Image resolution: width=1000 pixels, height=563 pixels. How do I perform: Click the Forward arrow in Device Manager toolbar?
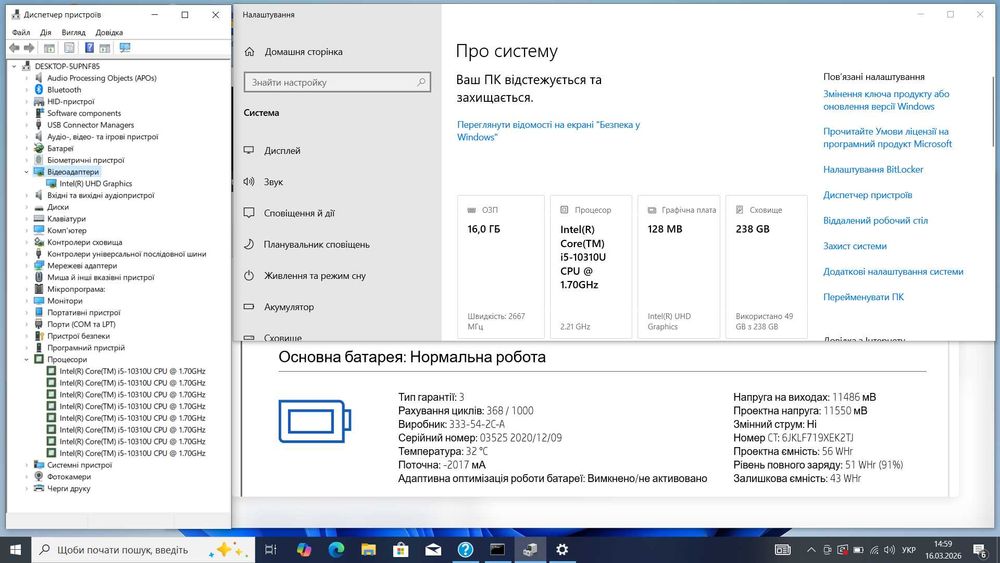click(29, 48)
